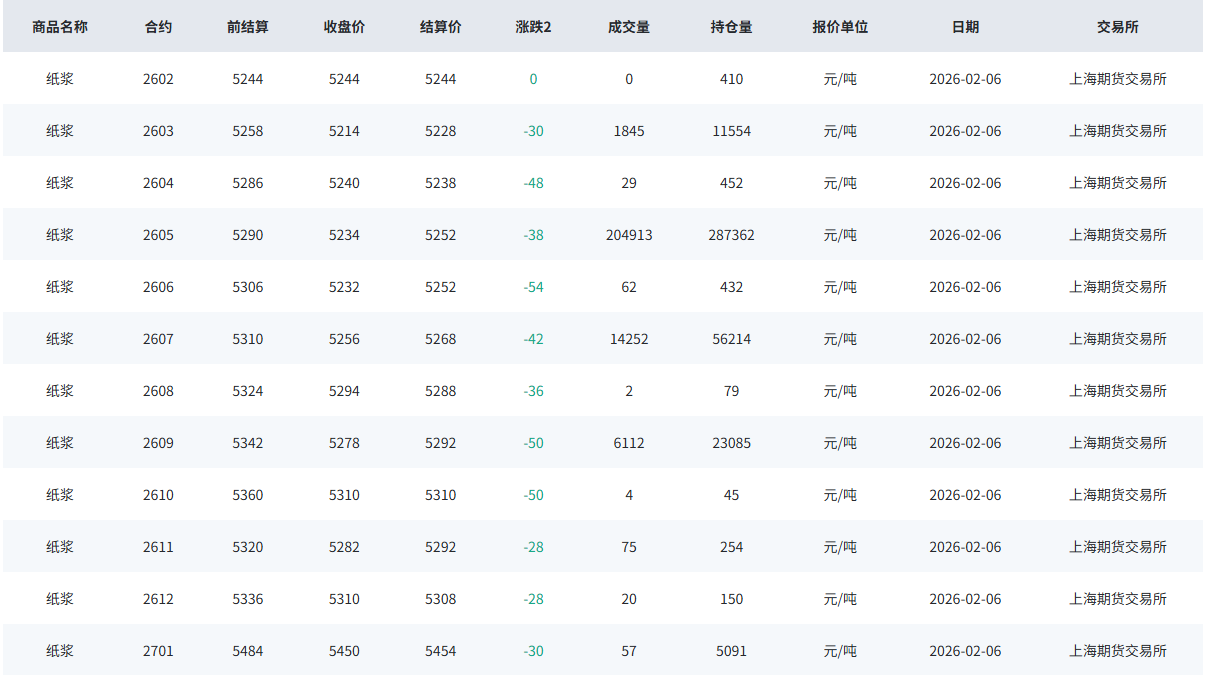The height and width of the screenshot is (675, 1208).
Task: Select the 交易所 column header
Action: click(x=1118, y=27)
